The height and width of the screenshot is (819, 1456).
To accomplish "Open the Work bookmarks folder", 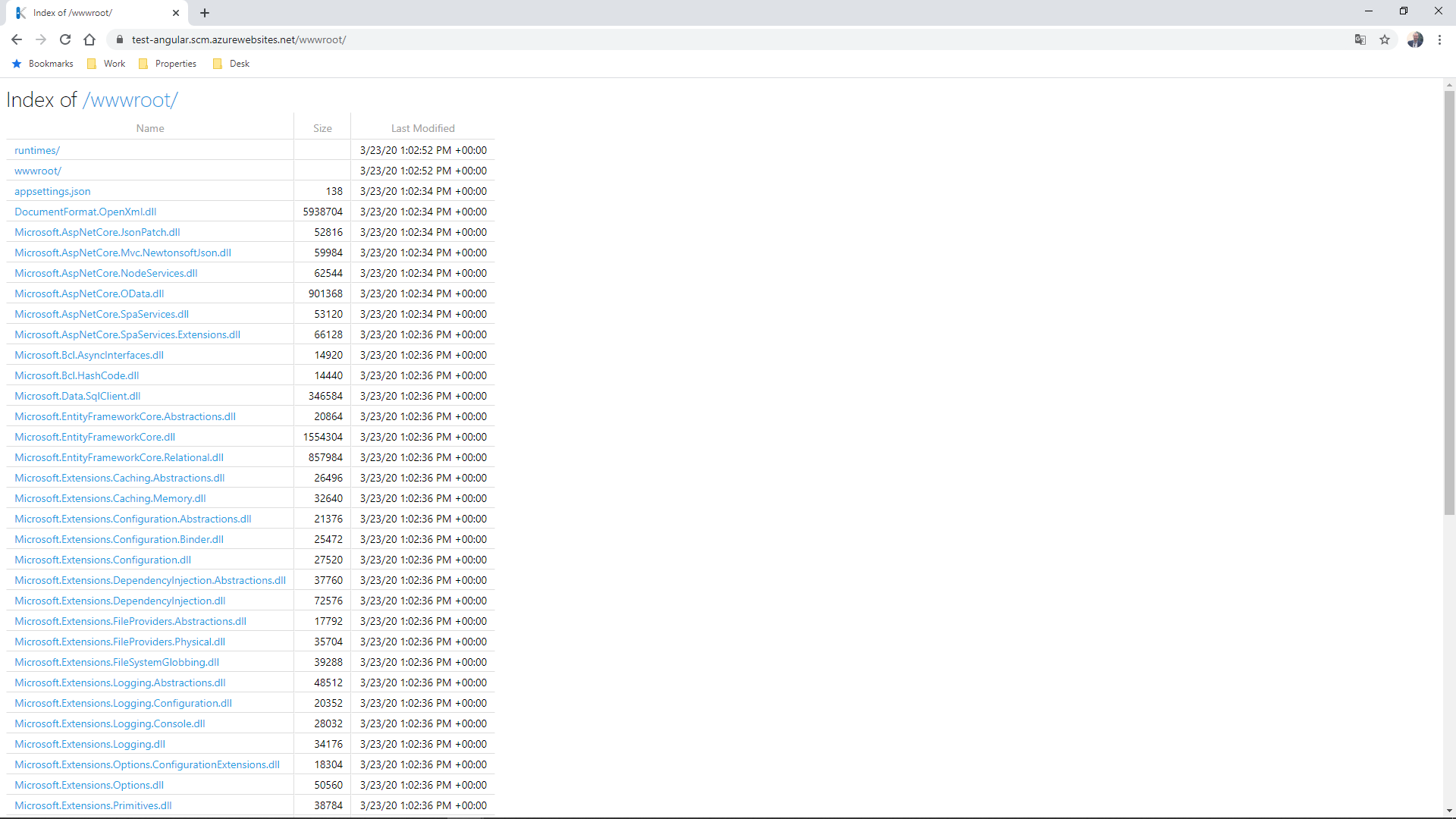I will pos(106,64).
